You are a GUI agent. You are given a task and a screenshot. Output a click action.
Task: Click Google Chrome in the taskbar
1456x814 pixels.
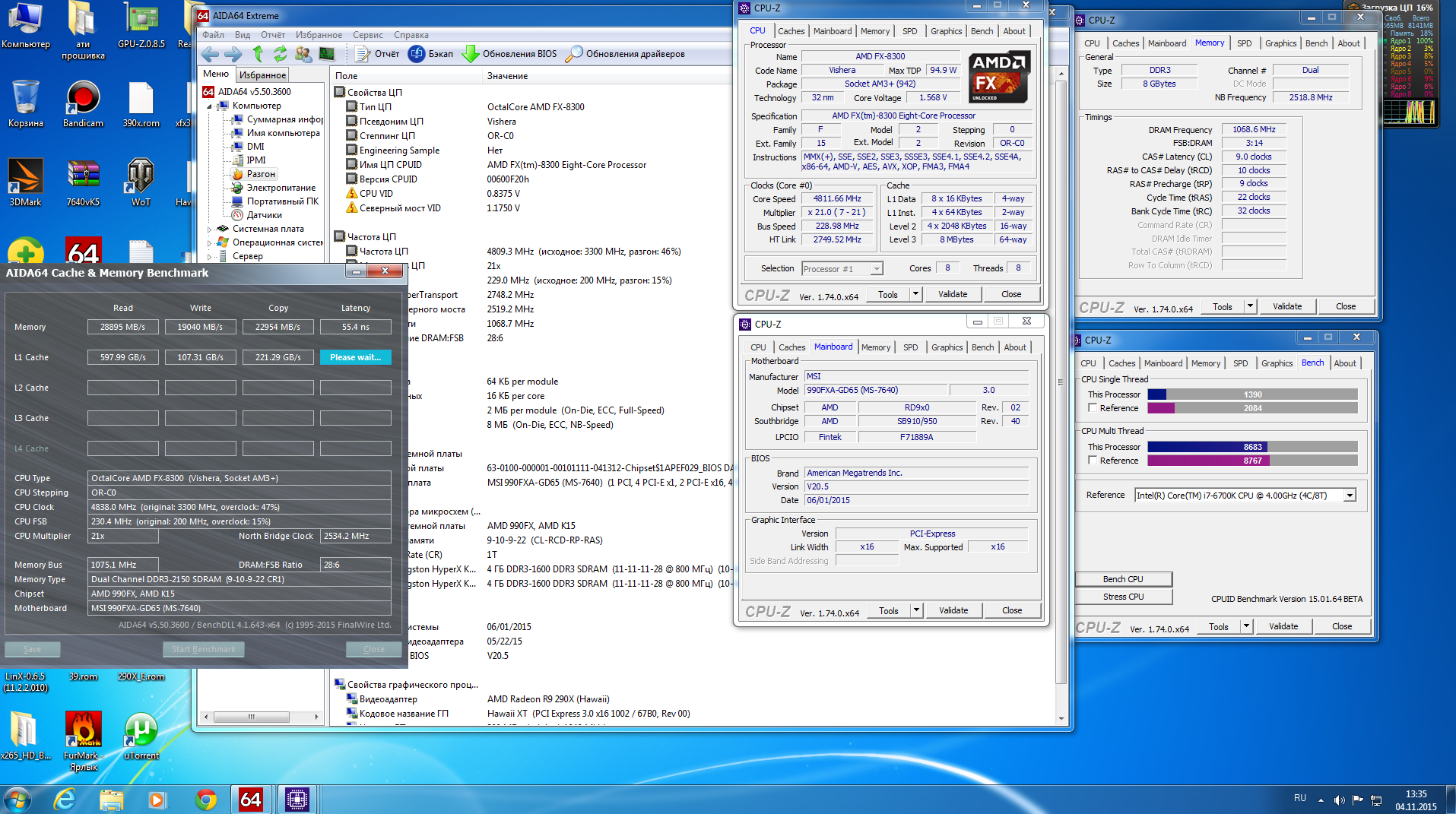(x=205, y=800)
